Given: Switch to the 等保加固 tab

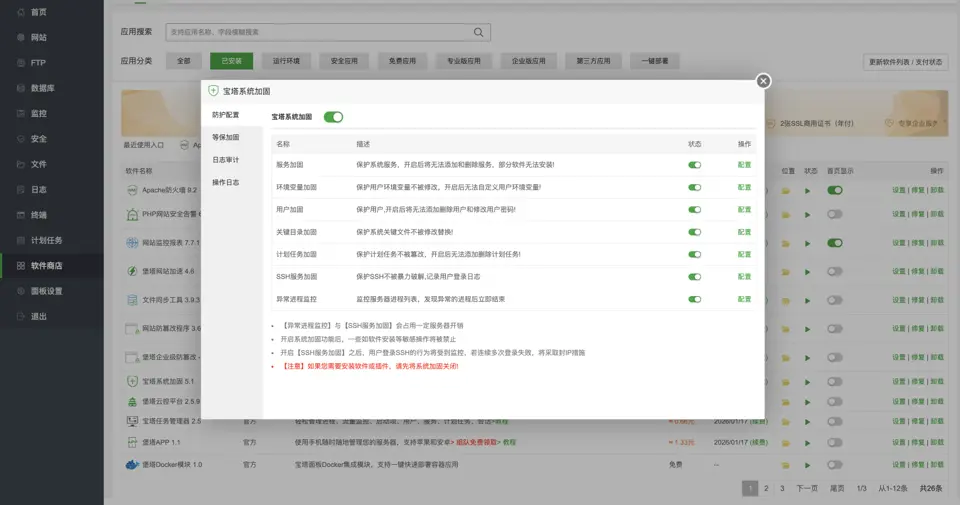Looking at the screenshot, I should point(232,138).
